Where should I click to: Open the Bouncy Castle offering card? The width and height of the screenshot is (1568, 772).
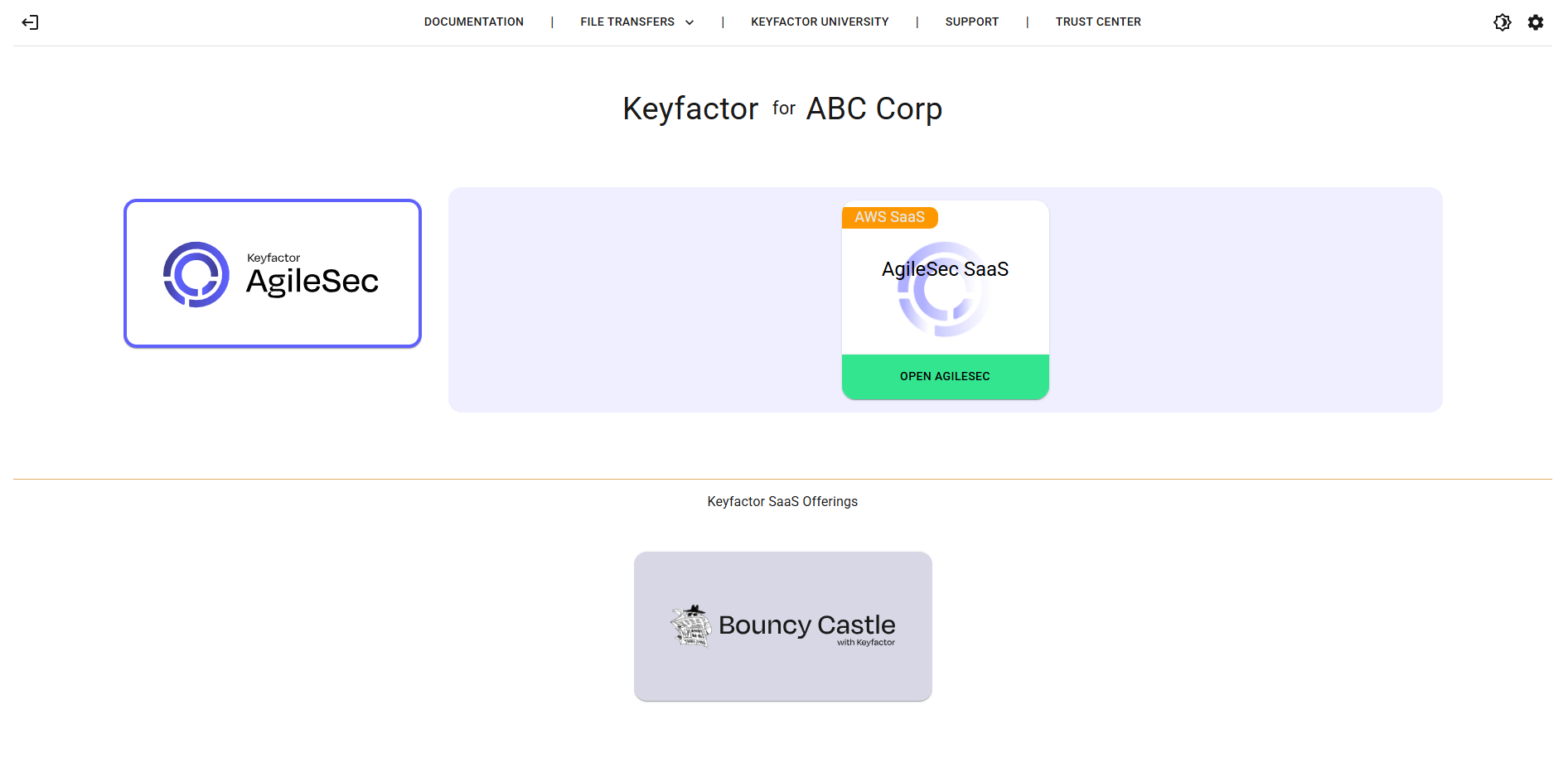[782, 626]
